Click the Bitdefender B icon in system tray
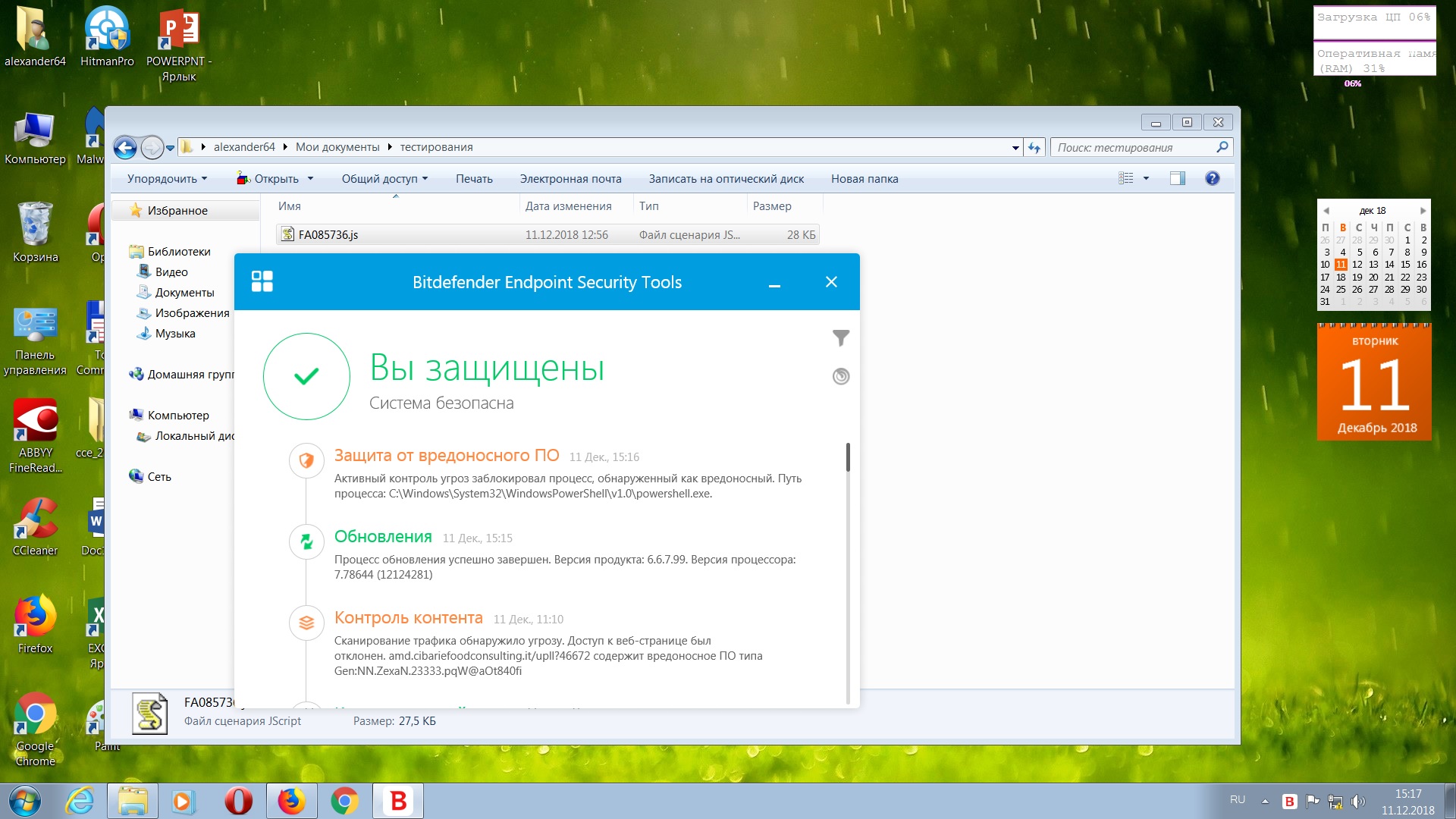The width and height of the screenshot is (1456, 819). [1289, 802]
